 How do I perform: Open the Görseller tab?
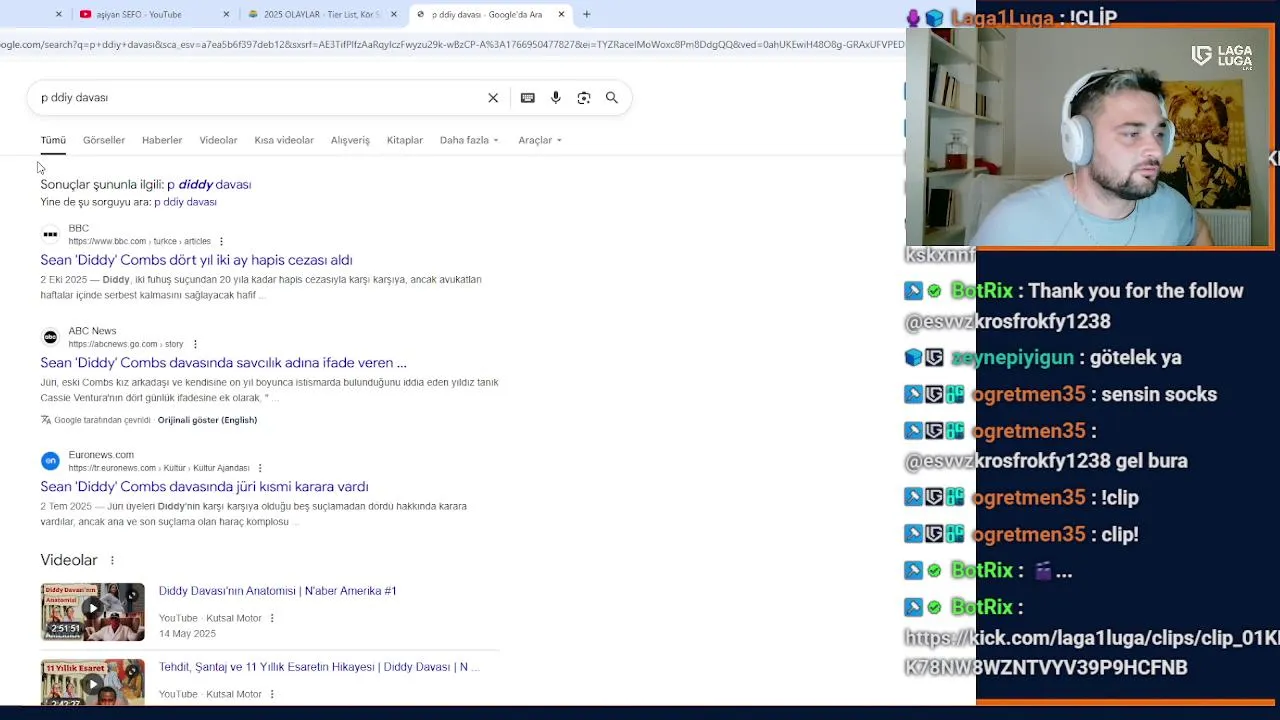pos(104,140)
